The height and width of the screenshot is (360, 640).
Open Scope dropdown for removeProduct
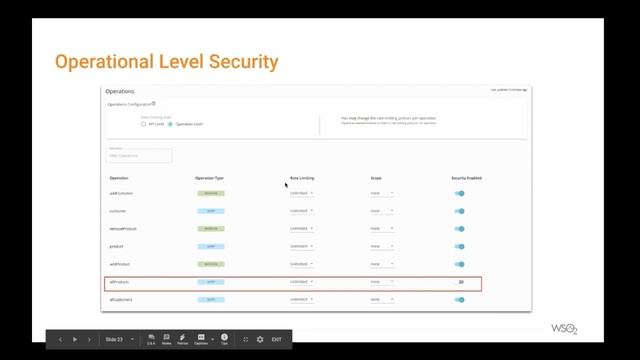[x=382, y=229]
